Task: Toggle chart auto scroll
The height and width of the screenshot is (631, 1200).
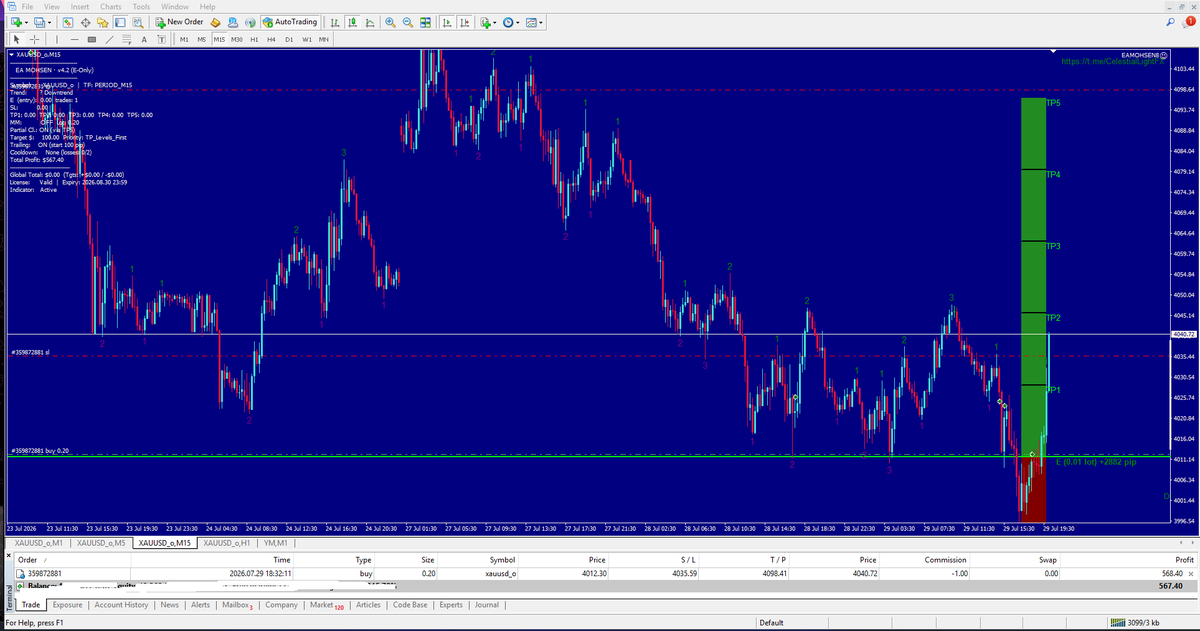Action: 447,22
